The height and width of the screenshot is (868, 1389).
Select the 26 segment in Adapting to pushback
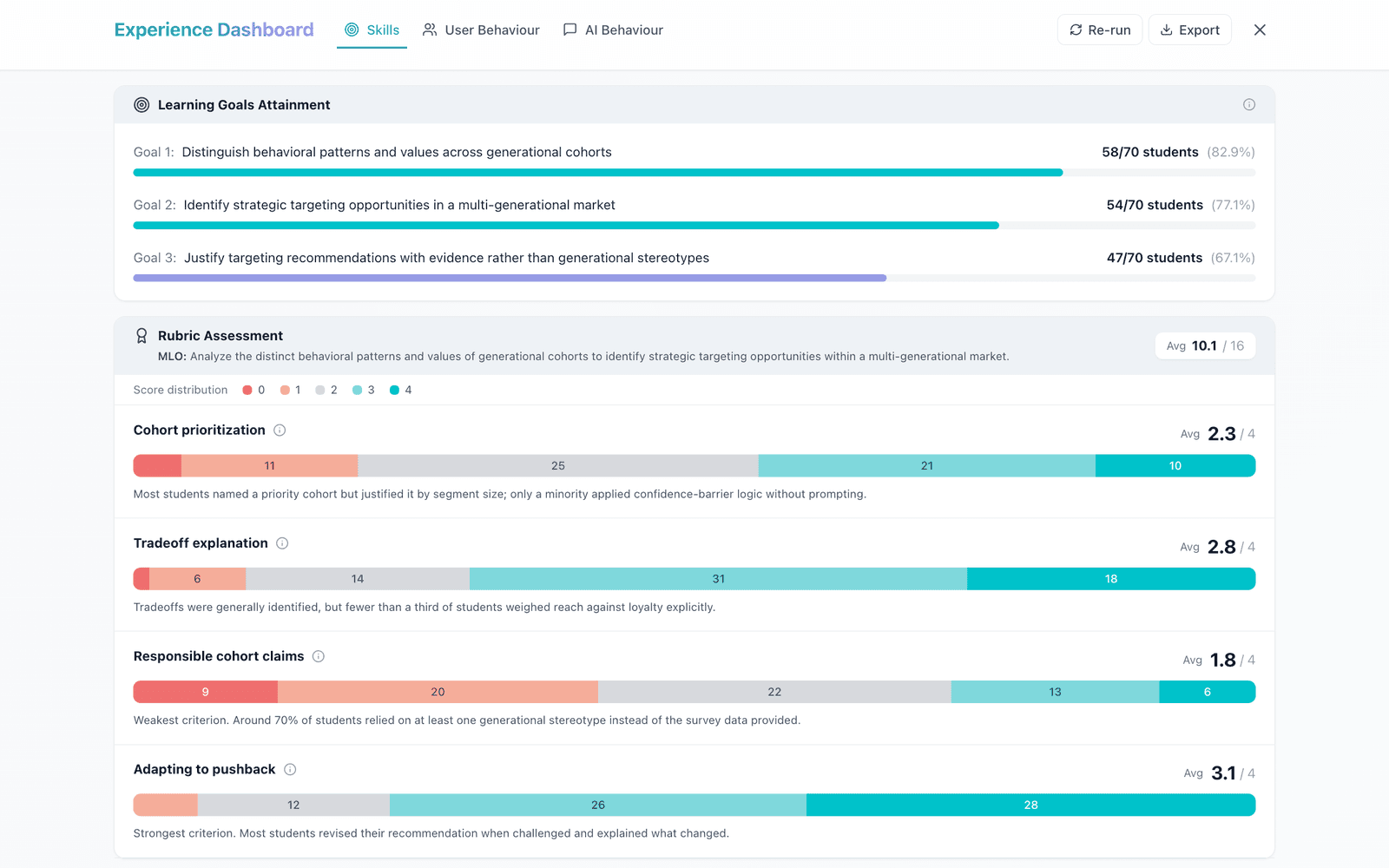pos(598,806)
